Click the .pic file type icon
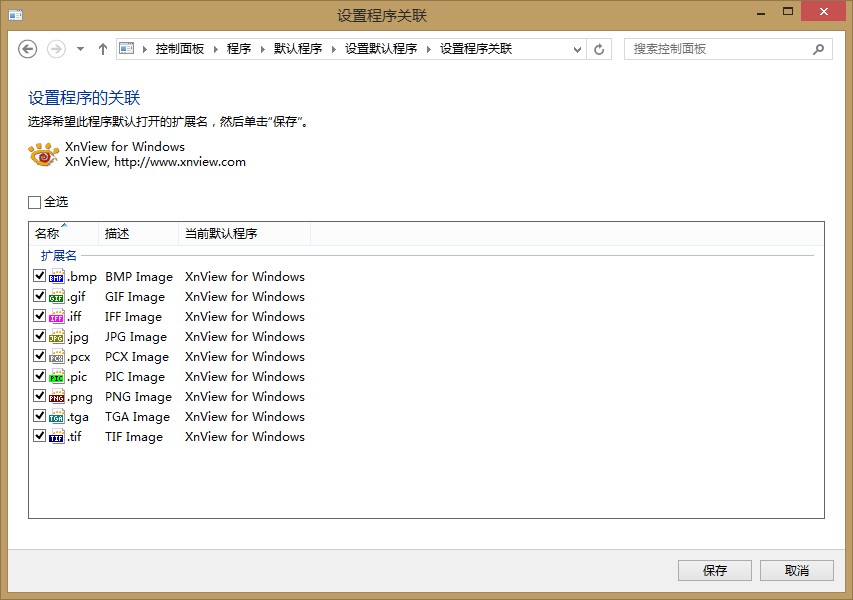 point(57,376)
